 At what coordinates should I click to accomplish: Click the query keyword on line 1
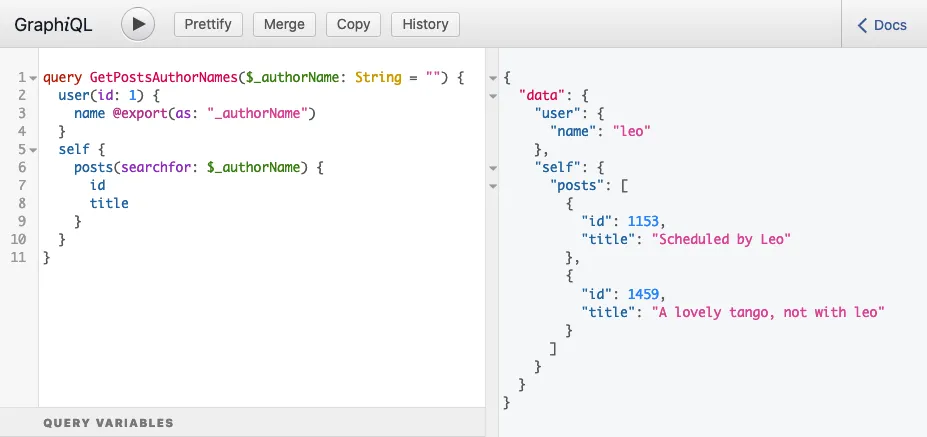62,77
